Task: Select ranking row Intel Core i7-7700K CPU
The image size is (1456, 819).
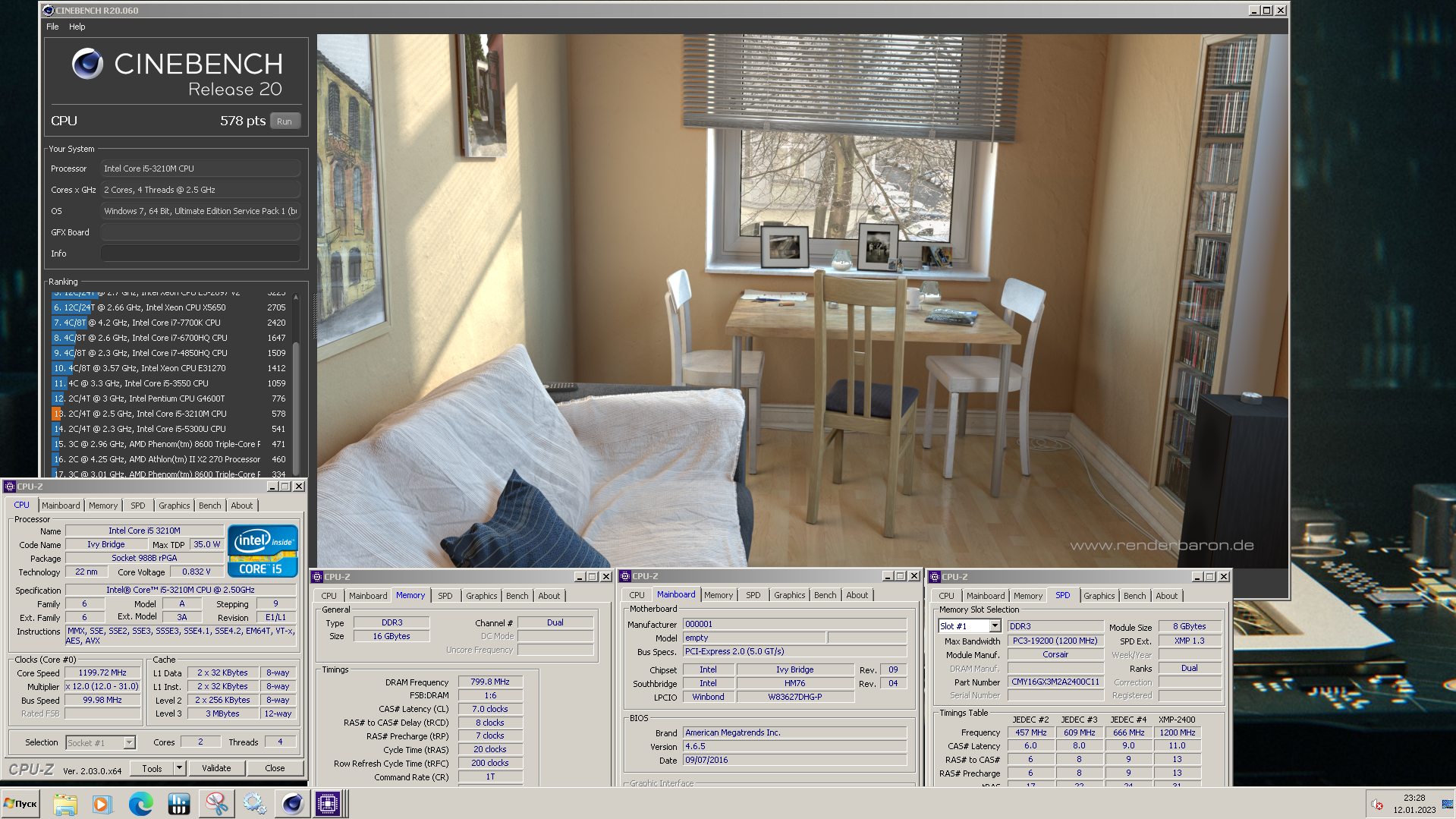Action: 170,323
